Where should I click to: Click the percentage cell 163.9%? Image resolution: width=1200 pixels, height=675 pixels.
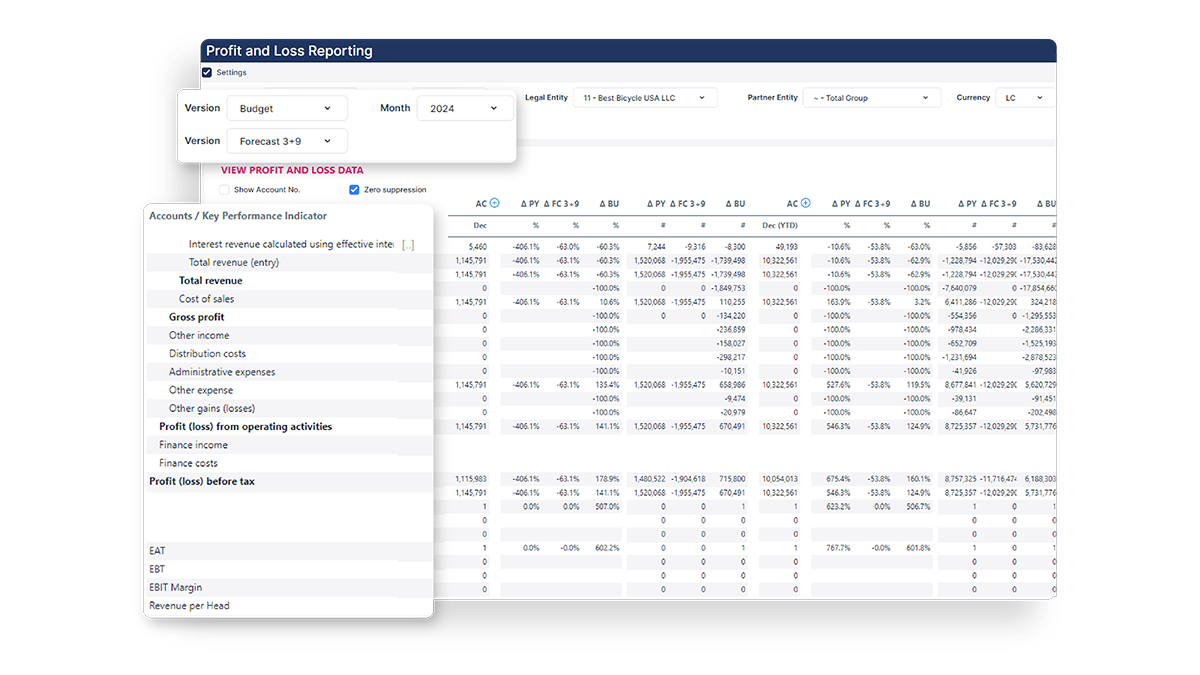point(838,302)
